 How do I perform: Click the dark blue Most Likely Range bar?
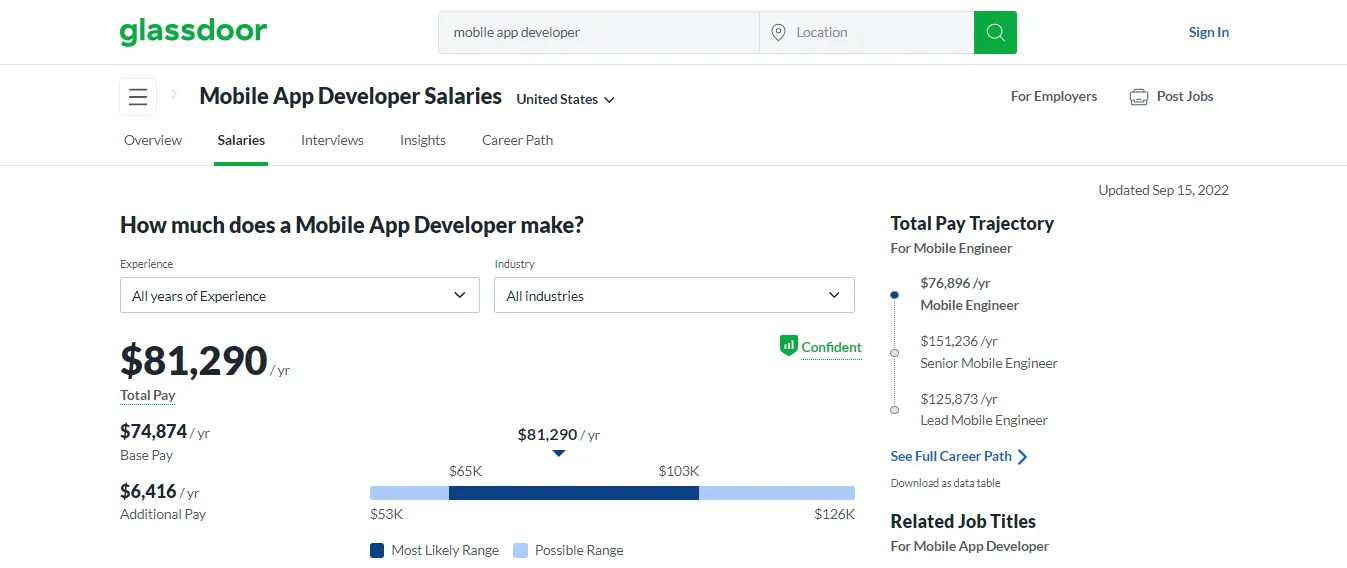[574, 493]
